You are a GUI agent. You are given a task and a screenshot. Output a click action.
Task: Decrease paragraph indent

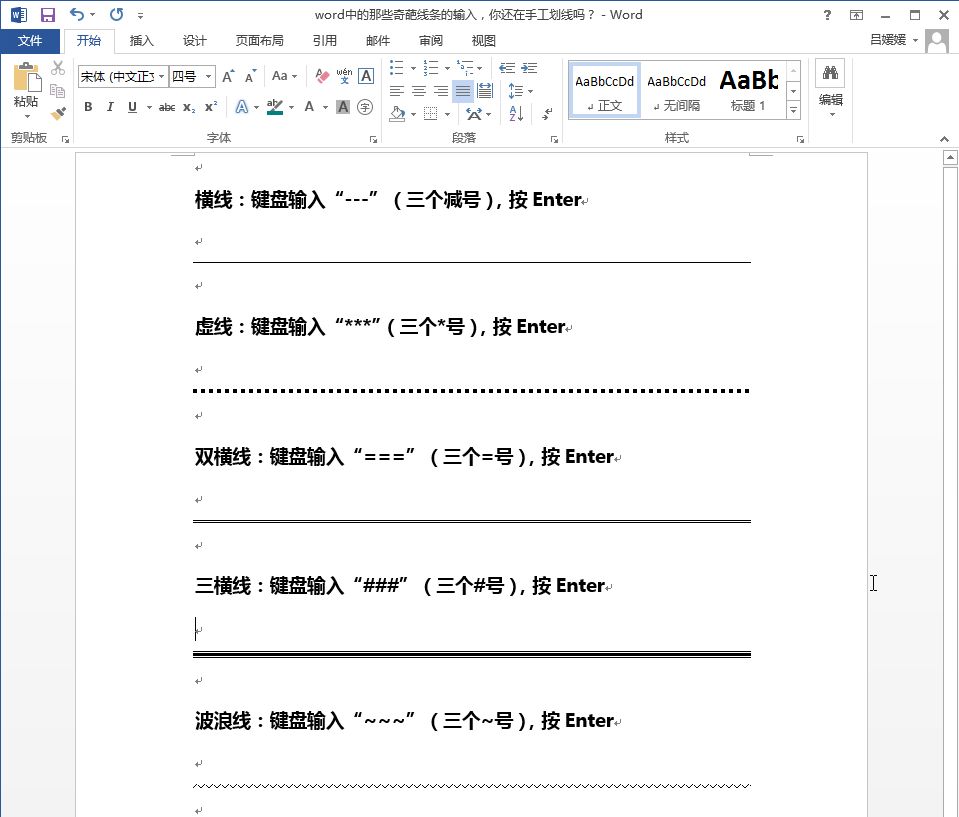tap(507, 68)
